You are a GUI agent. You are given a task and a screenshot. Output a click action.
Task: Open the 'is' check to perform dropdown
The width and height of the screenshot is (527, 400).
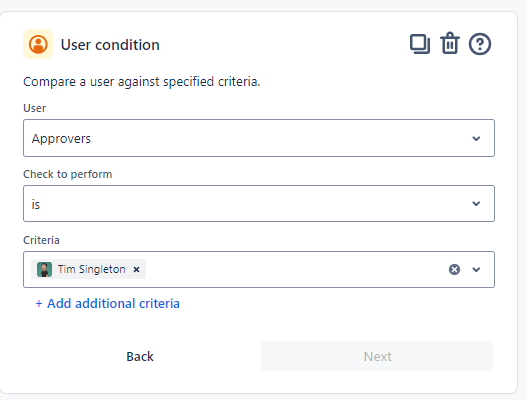pos(259,203)
